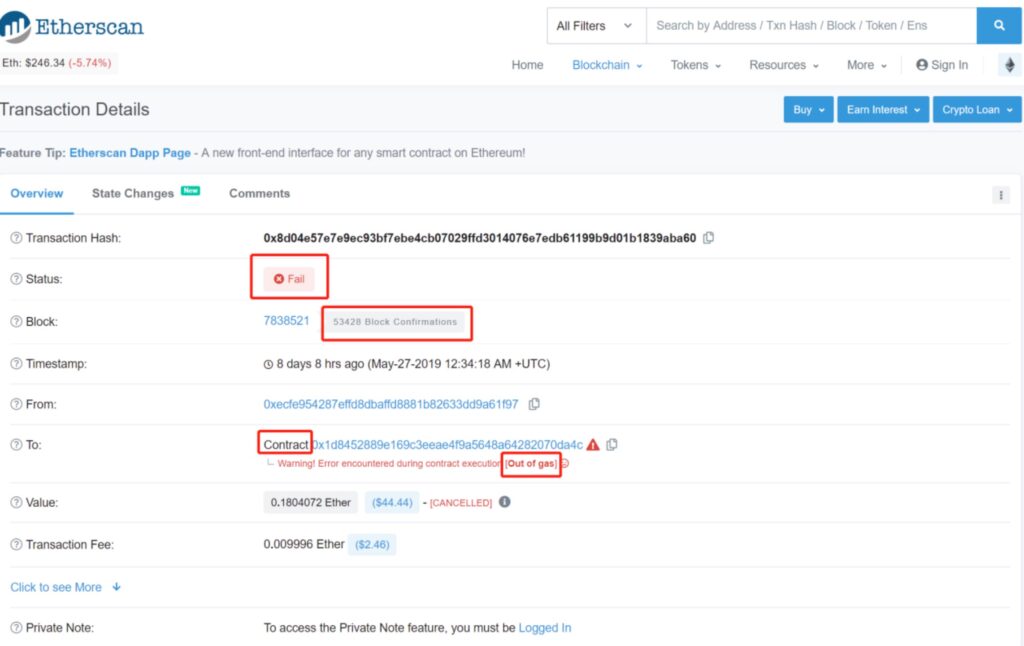Screen dimensions: 1024x646
Task: Click the search input field
Action: pyautogui.click(x=812, y=25)
